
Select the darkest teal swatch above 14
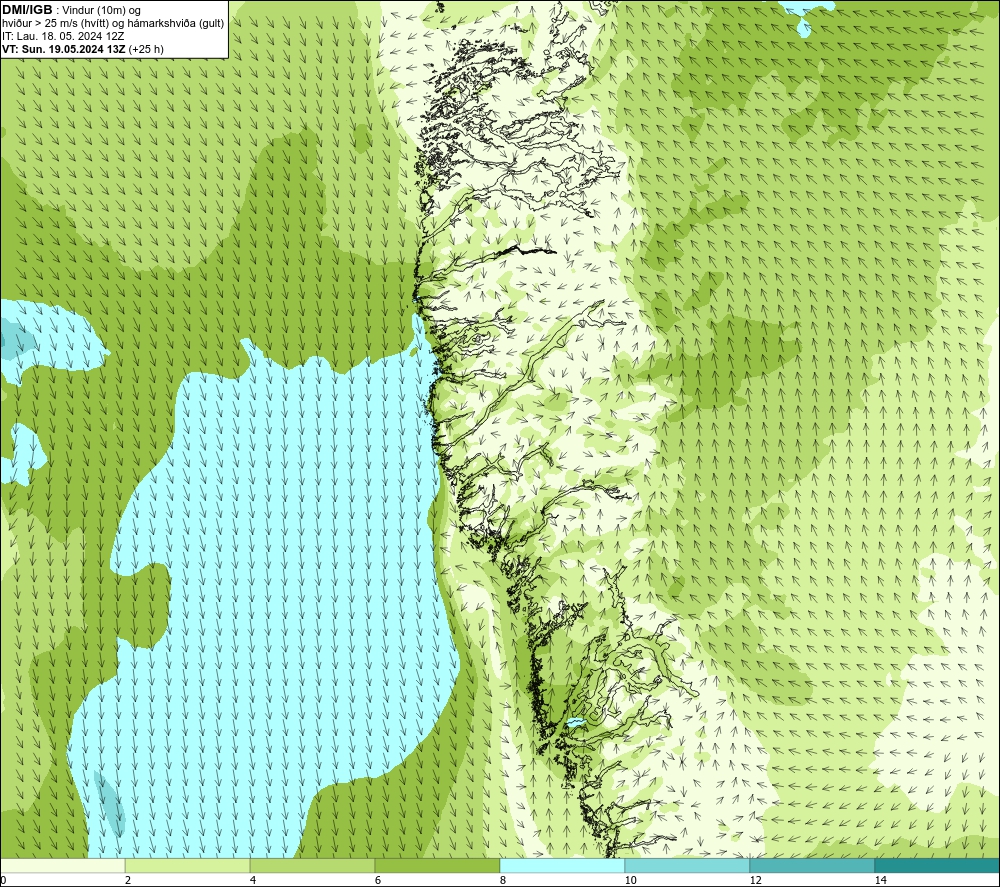click(938, 865)
